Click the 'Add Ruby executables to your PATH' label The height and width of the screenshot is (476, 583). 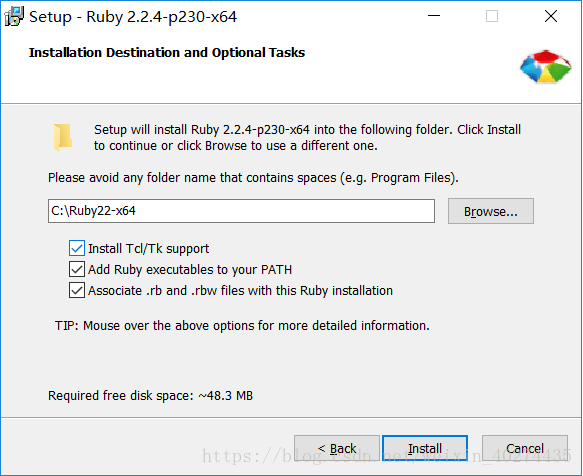coord(190,270)
